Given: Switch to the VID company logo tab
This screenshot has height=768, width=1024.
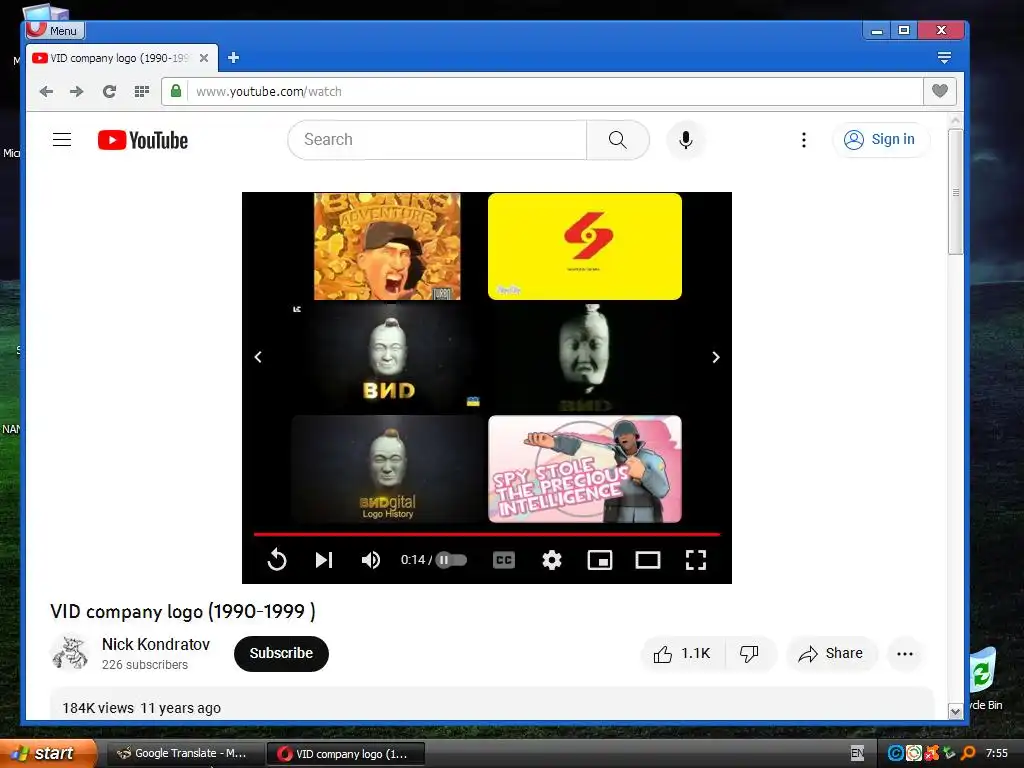Looking at the screenshot, I should (121, 58).
